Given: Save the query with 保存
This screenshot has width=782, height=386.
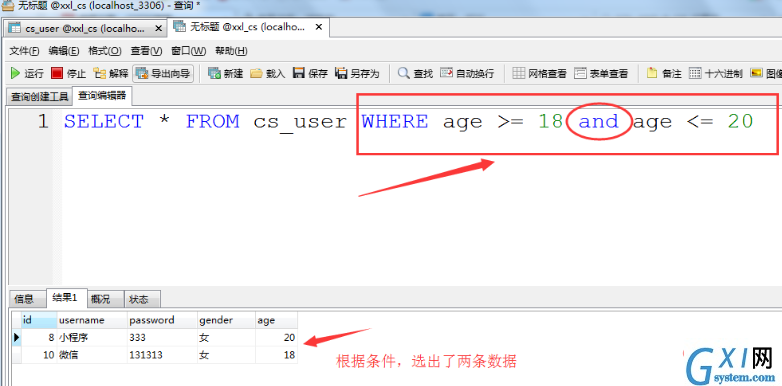Looking at the screenshot, I should [x=310, y=74].
